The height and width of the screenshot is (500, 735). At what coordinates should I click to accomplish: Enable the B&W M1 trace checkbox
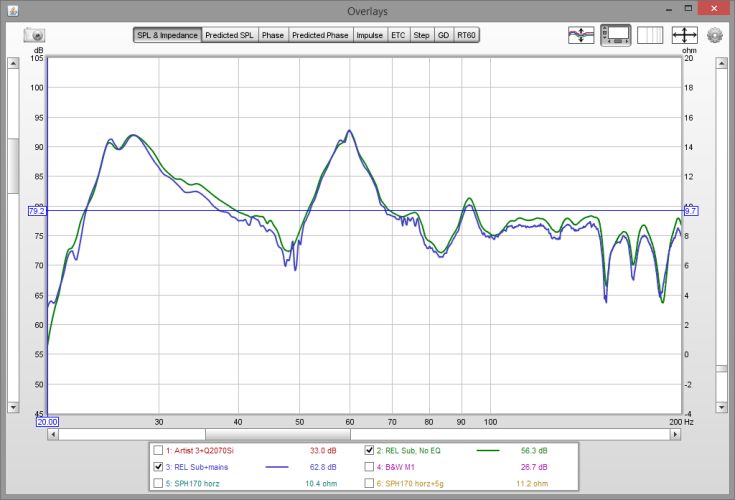click(370, 466)
